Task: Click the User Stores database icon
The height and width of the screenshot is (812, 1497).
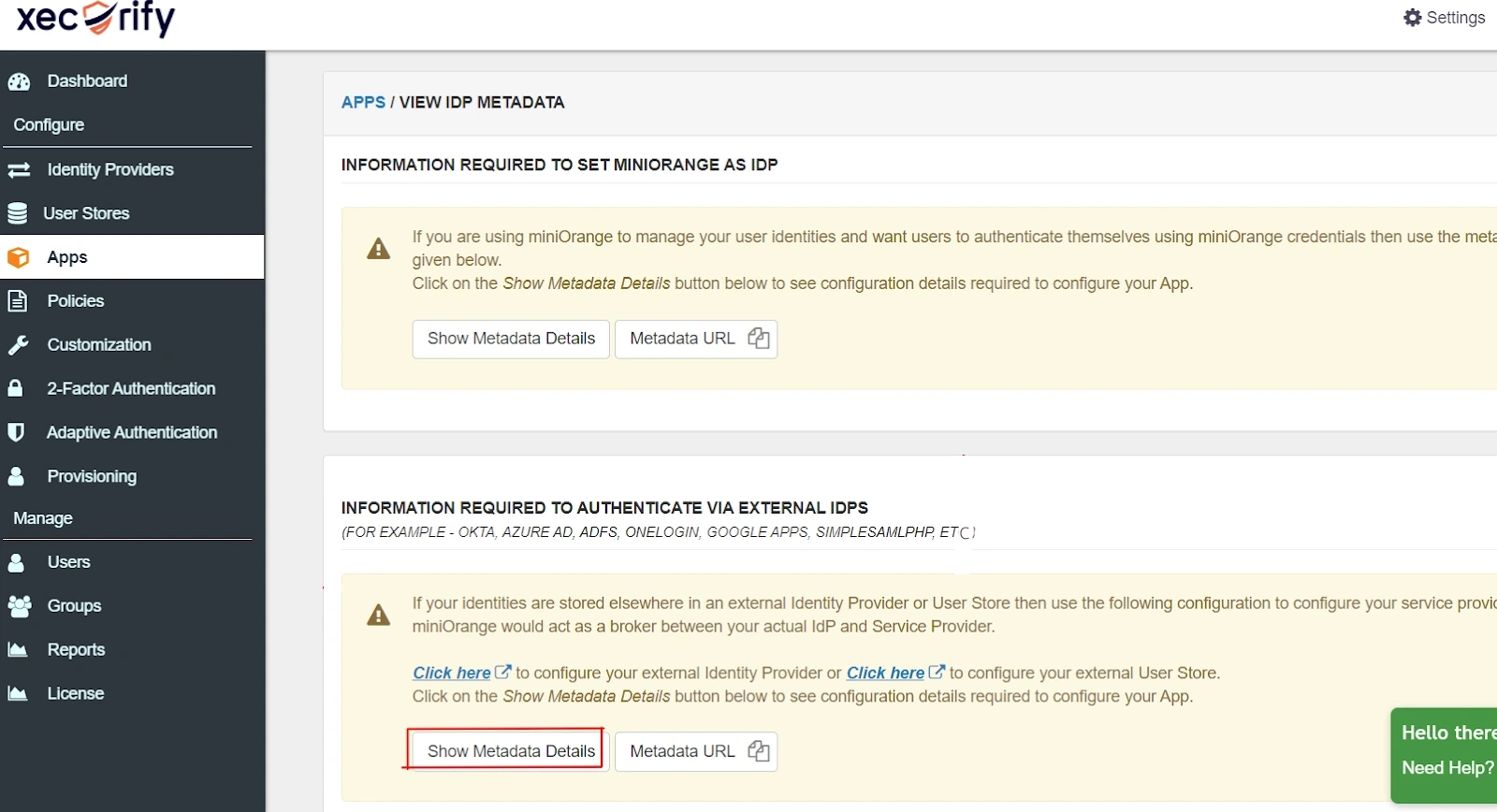Action: (17, 213)
